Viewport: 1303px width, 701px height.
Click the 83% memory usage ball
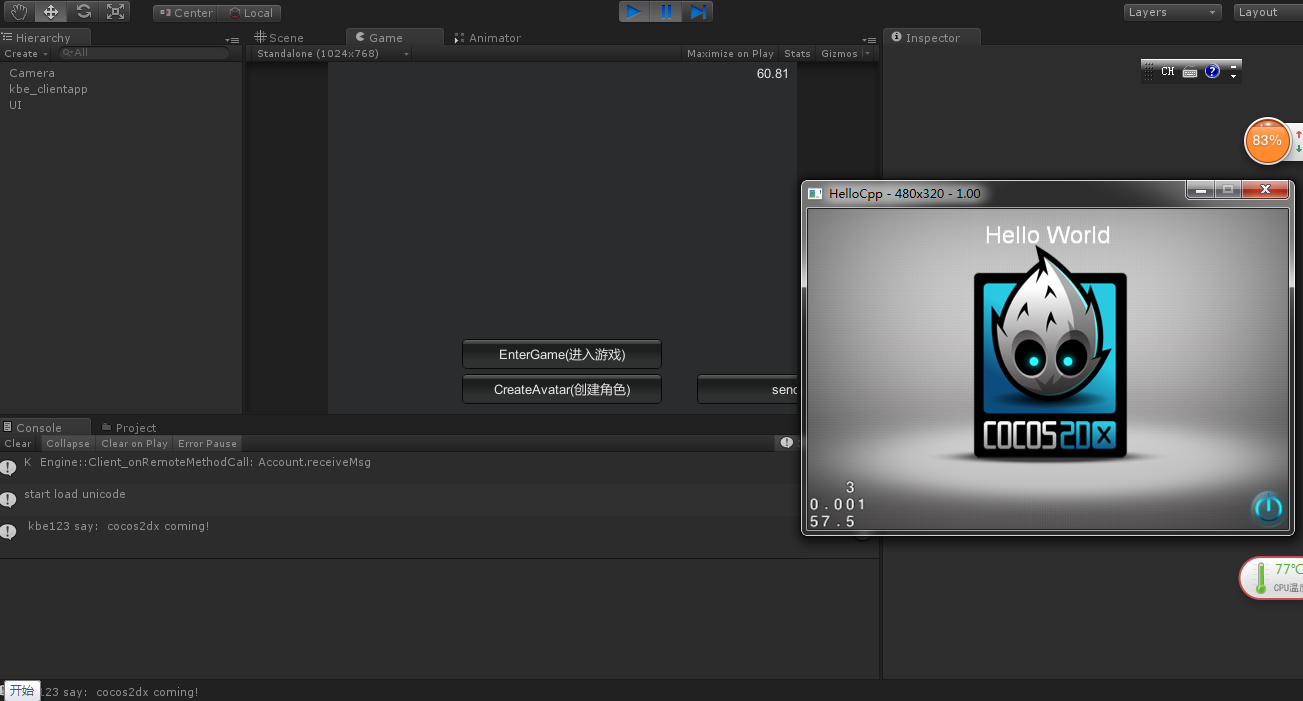tap(1267, 141)
